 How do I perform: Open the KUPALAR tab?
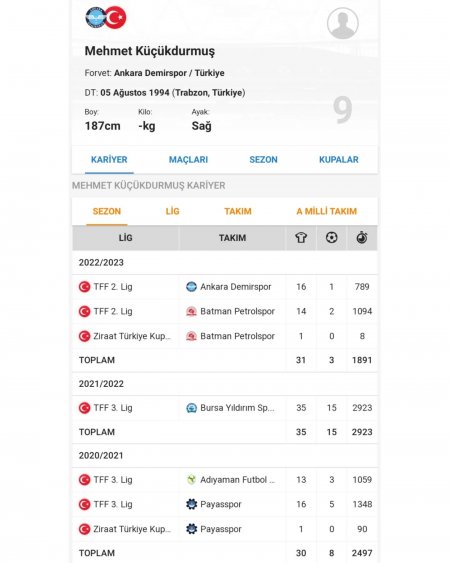[339, 160]
